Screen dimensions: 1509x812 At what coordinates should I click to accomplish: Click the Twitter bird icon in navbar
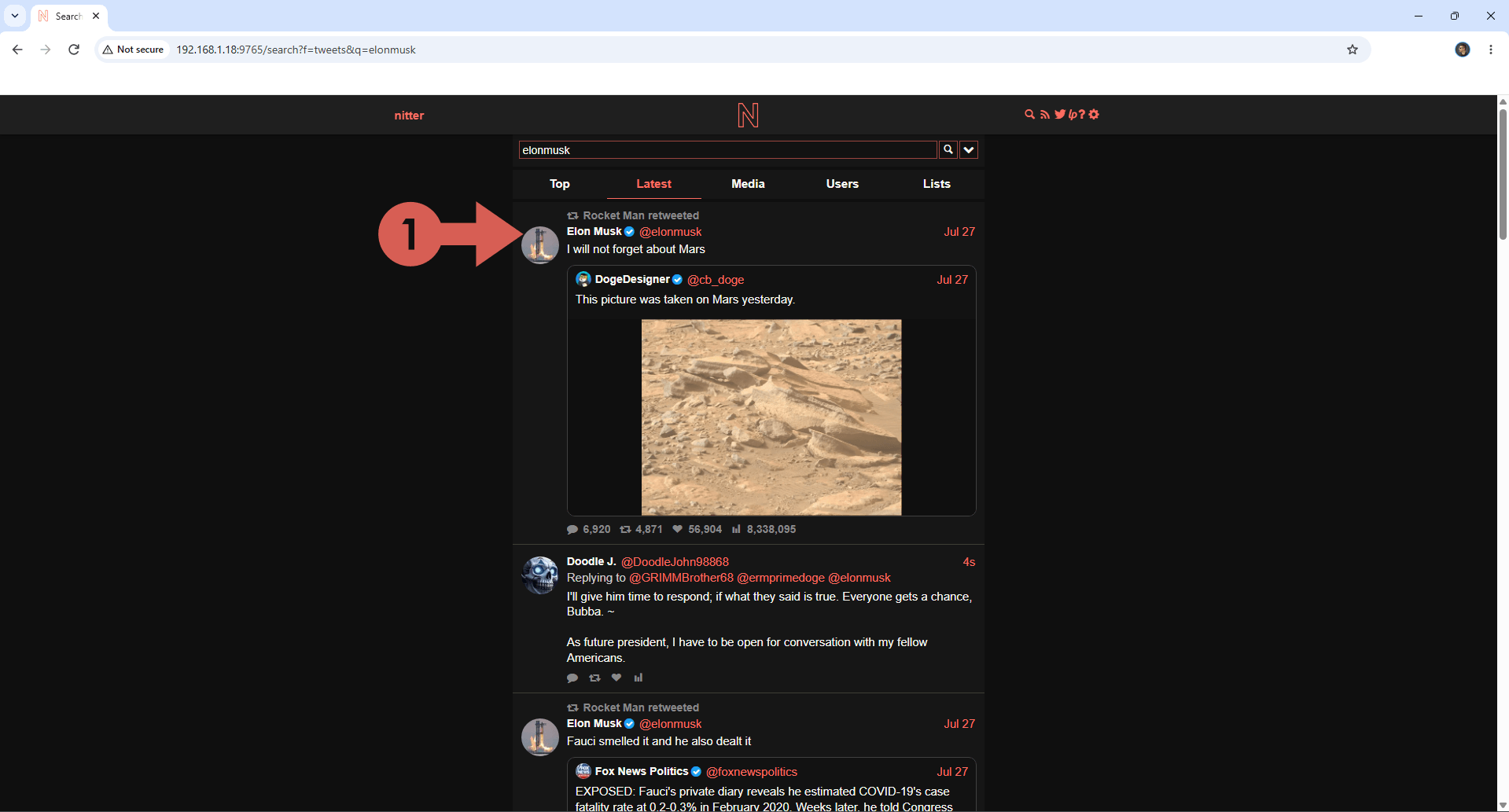(1060, 115)
